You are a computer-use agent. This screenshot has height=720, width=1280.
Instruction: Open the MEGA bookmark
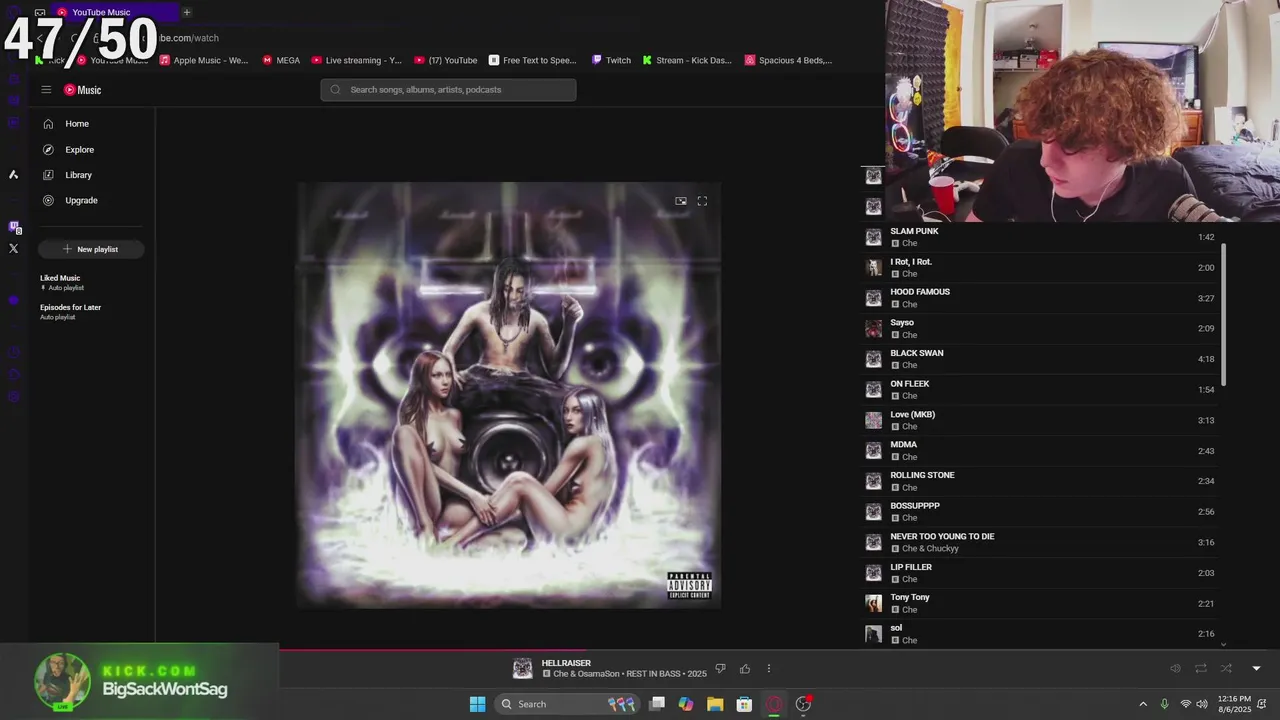tap(281, 60)
